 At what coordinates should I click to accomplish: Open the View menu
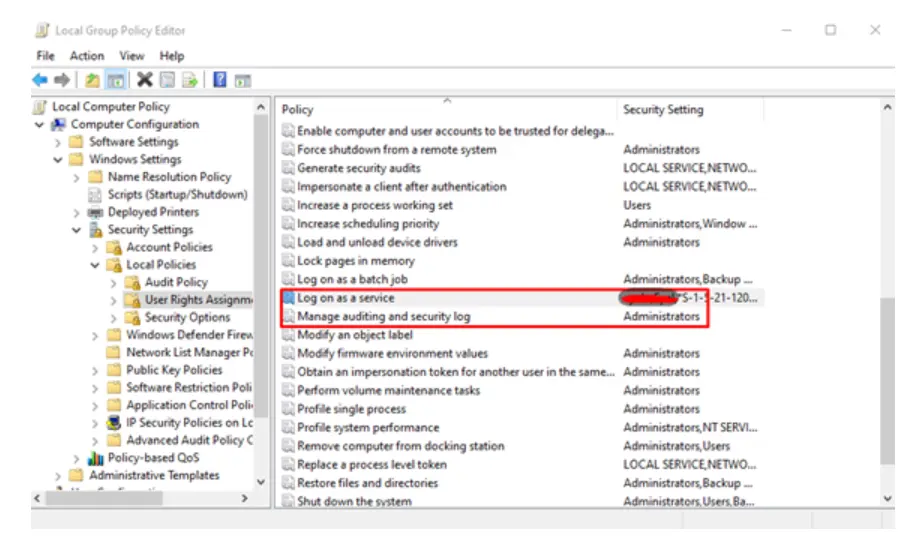132,56
